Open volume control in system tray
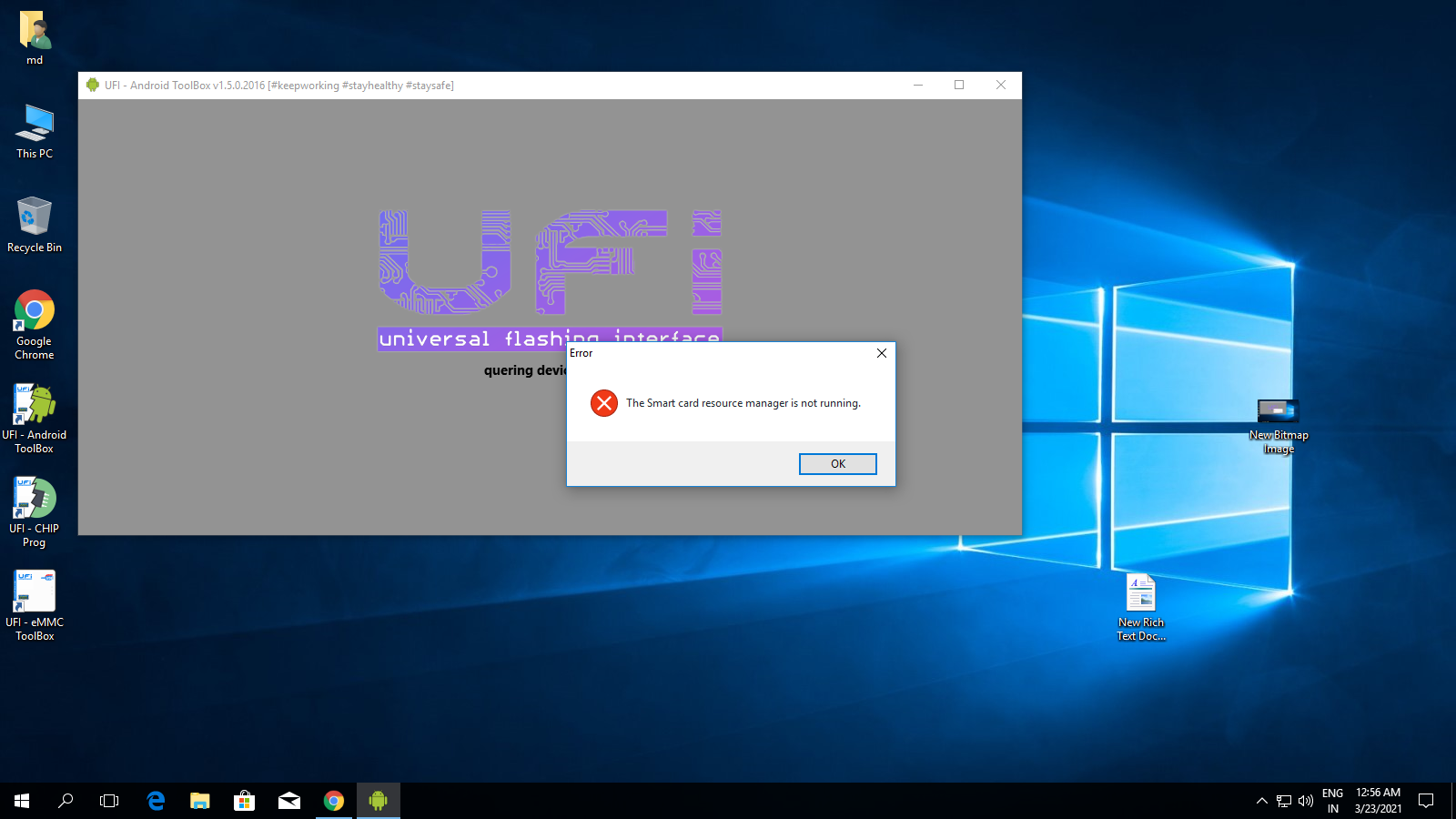 pyautogui.click(x=1306, y=801)
